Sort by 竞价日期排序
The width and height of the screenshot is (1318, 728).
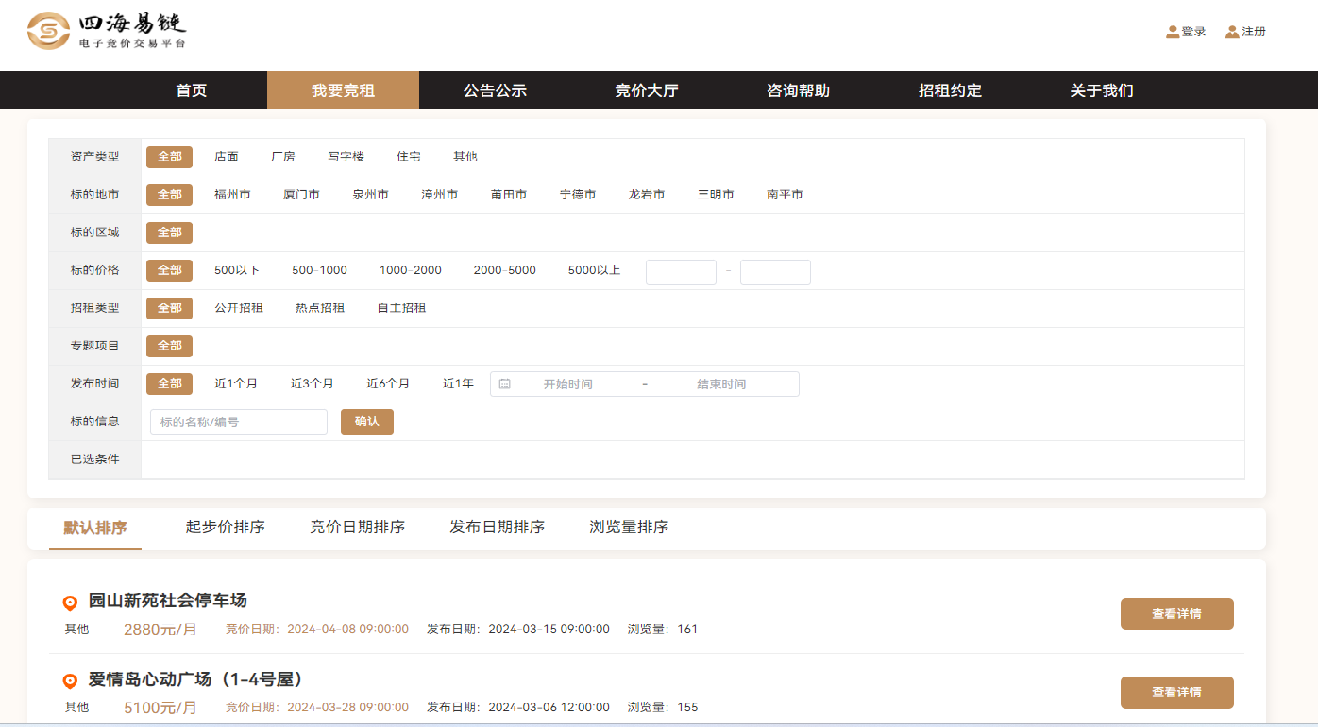(357, 527)
